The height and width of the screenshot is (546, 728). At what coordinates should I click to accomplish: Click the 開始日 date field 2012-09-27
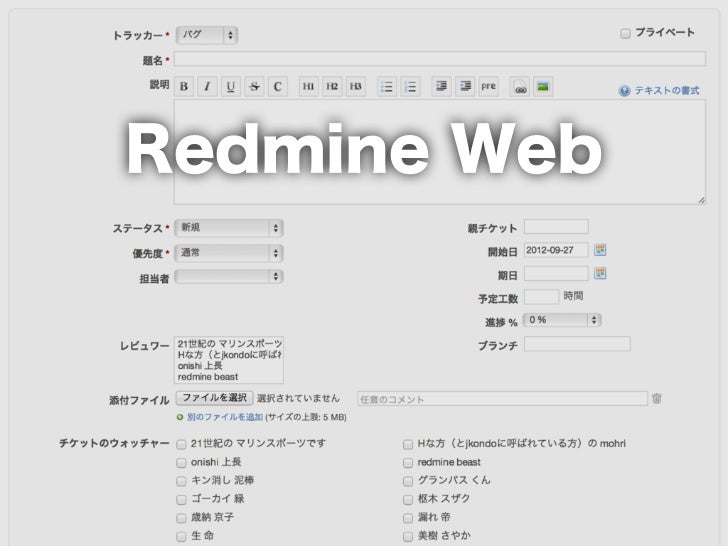pos(556,250)
